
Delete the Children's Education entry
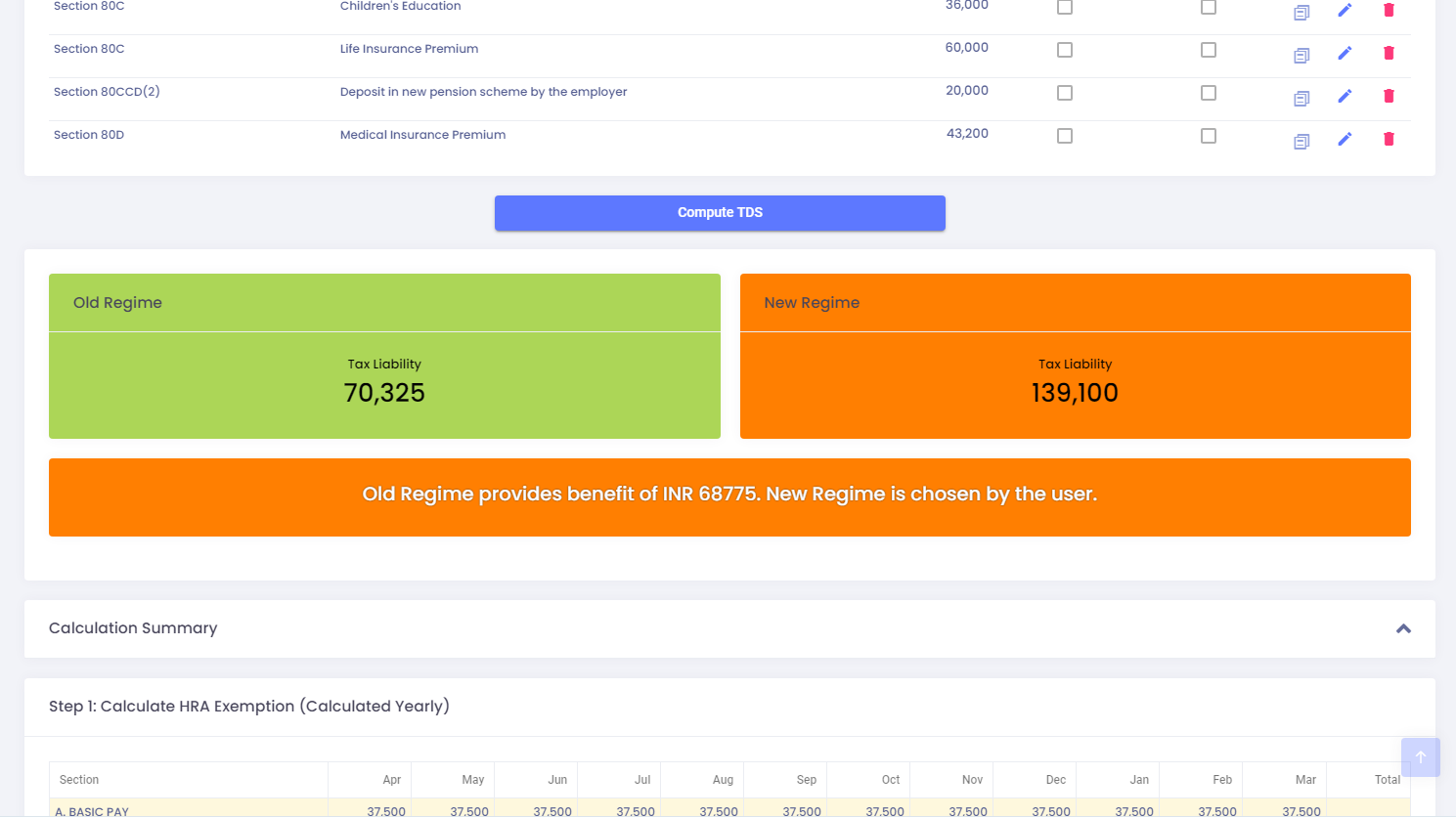(1389, 10)
